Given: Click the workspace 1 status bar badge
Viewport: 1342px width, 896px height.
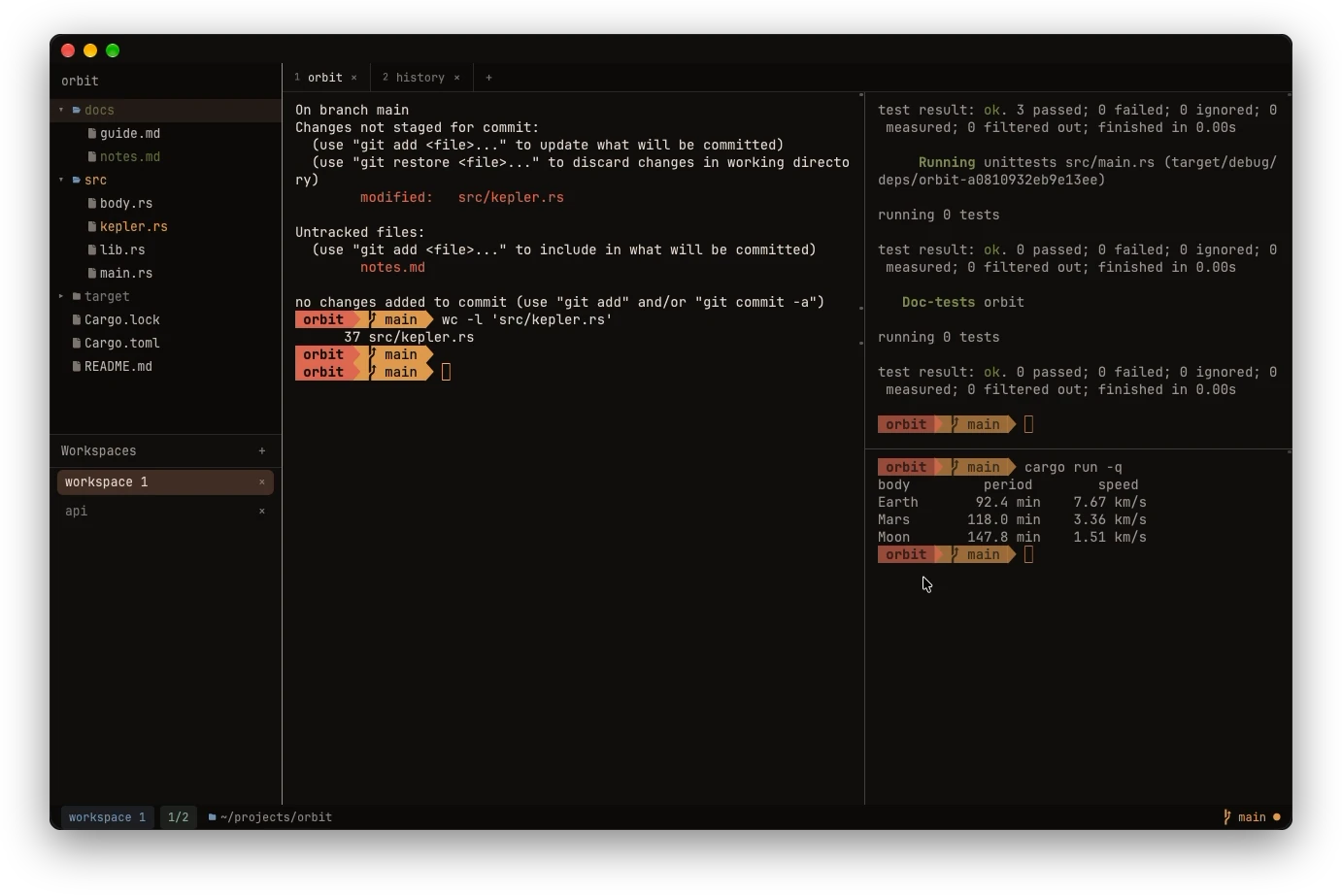Looking at the screenshot, I should click(107, 817).
